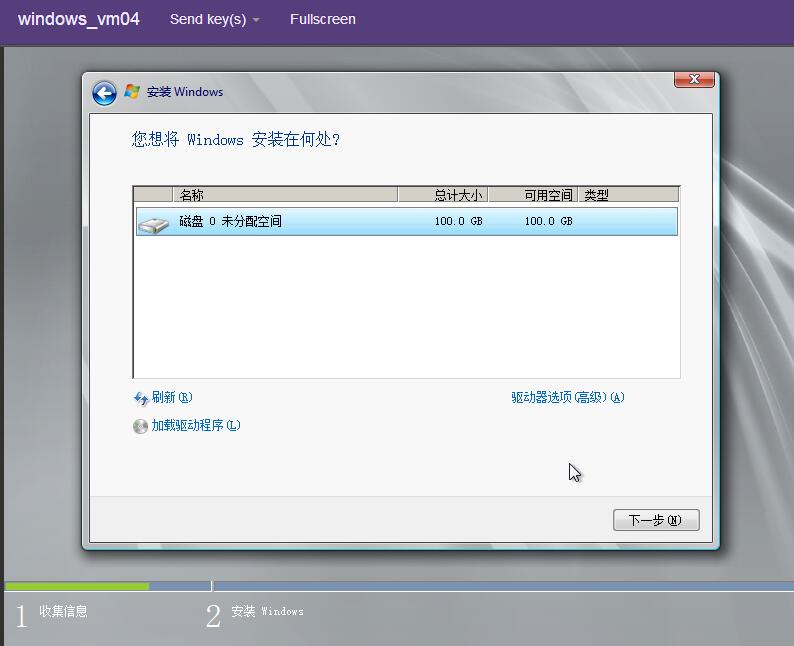Close the 安装 Windows dialog

[x=694, y=79]
